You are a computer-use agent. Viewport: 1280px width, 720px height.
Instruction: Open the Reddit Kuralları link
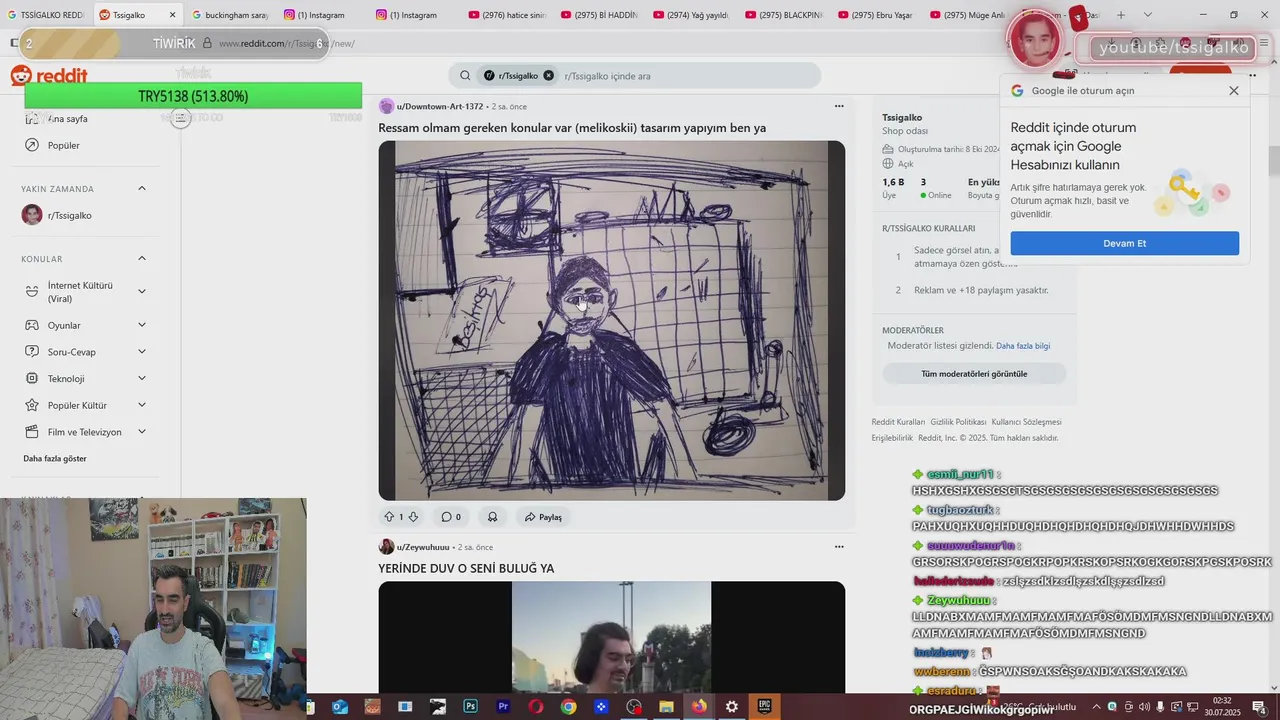898,422
